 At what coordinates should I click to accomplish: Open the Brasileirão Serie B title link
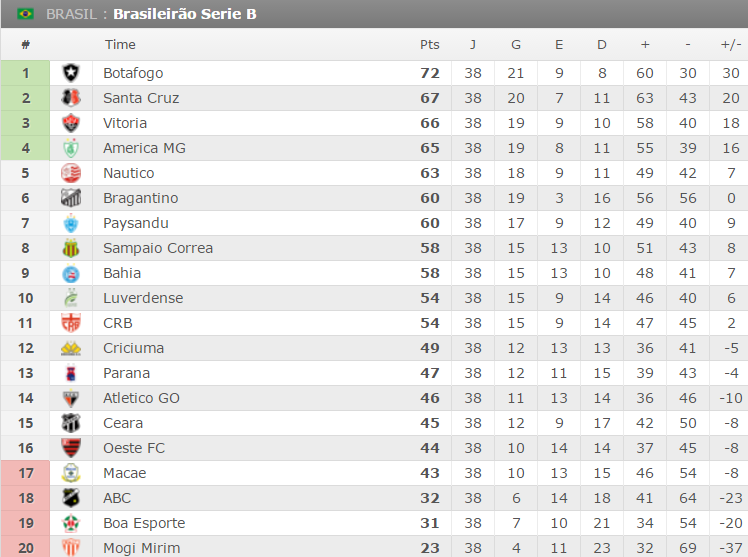coord(185,14)
